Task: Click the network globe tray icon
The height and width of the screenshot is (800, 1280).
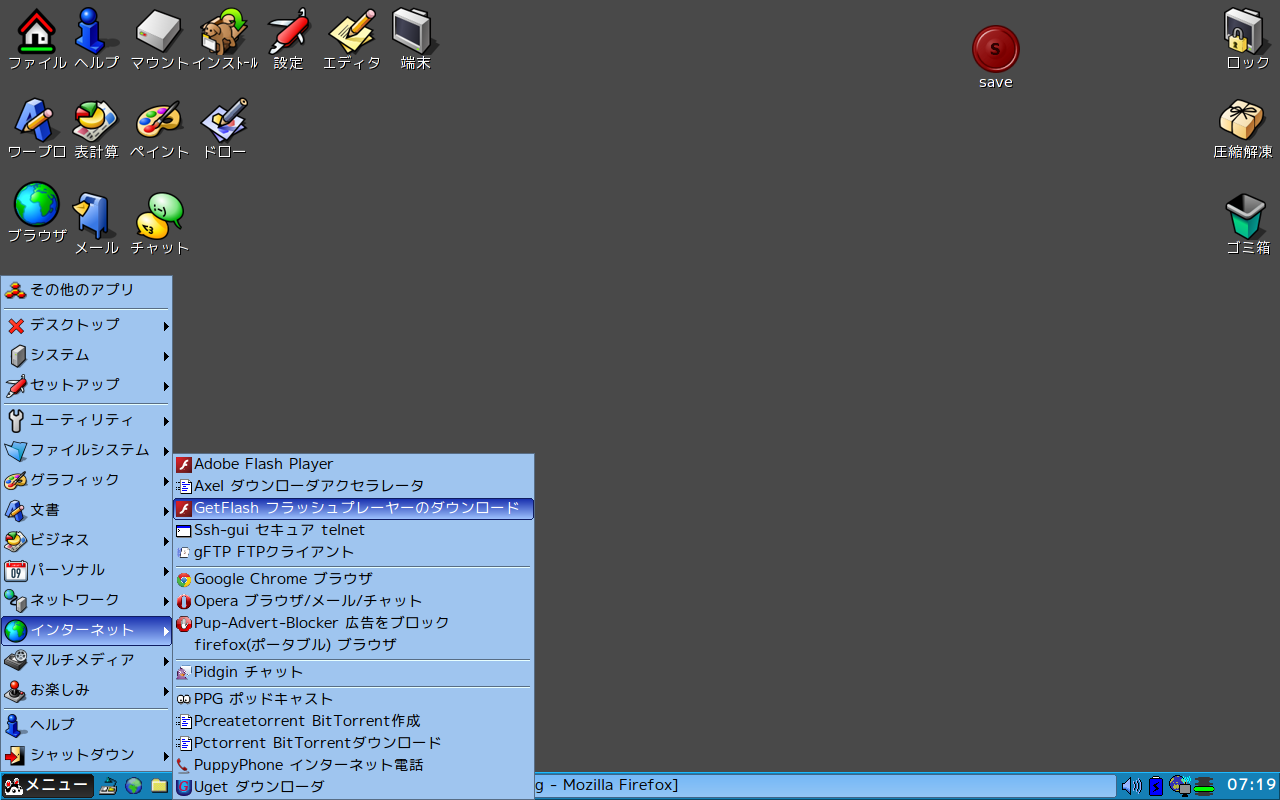Action: point(1179,786)
